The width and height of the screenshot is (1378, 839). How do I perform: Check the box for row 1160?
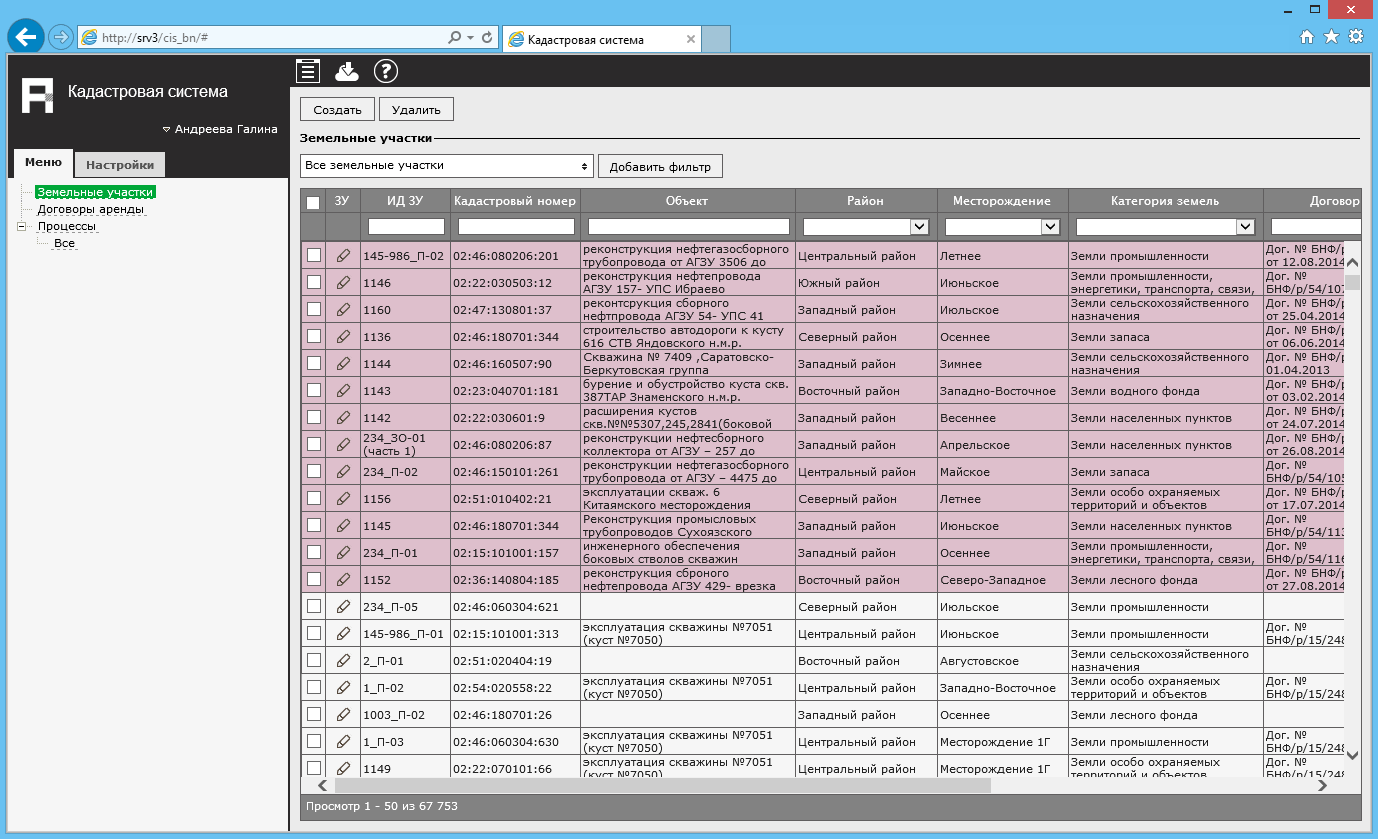pyautogui.click(x=314, y=309)
